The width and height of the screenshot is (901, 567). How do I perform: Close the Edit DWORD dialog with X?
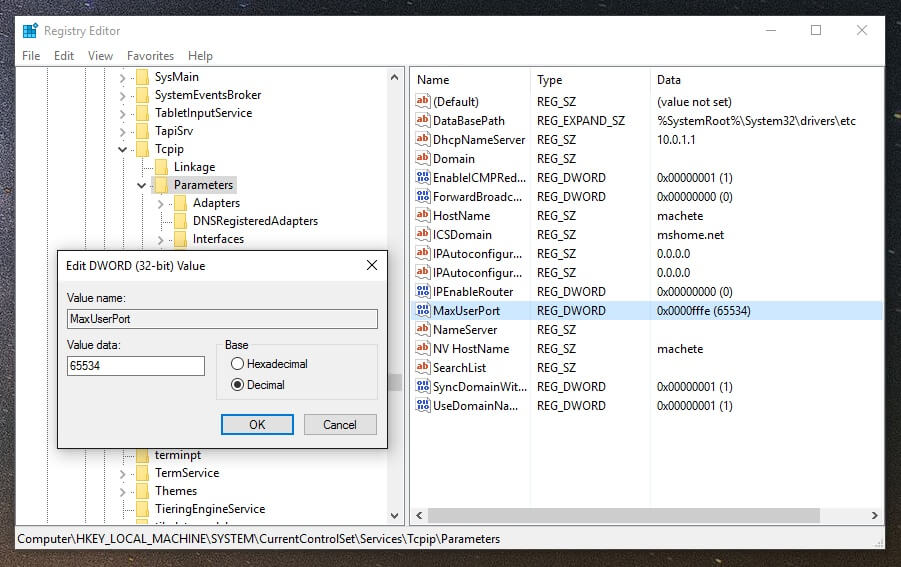[372, 265]
